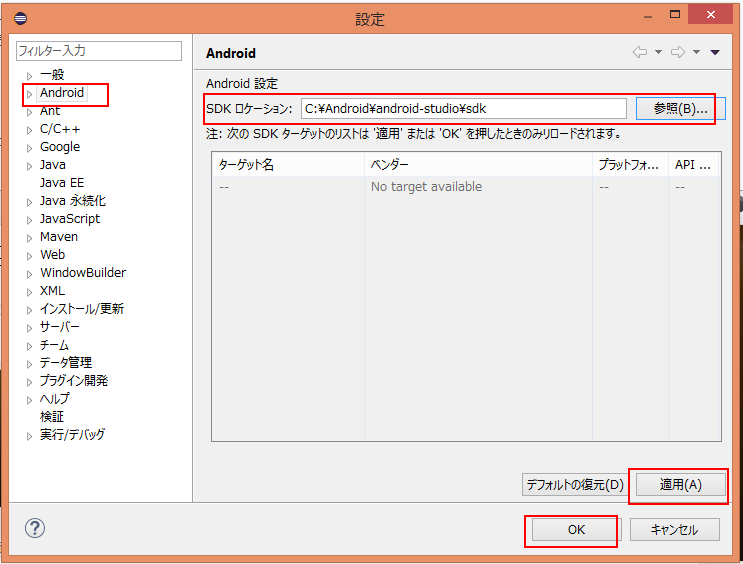Open the view menu black triangle

pyautogui.click(x=715, y=52)
